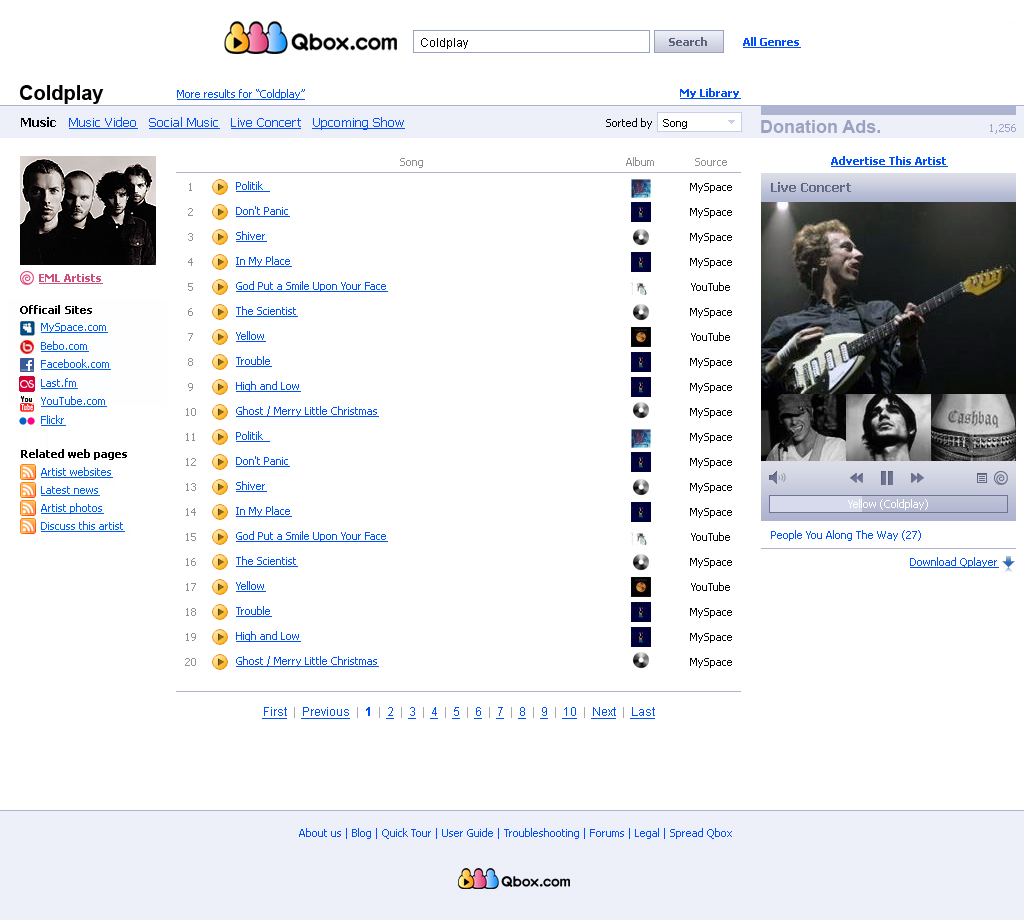Click the Qbox.com logo at top
The height and width of the screenshot is (920, 1024).
[x=311, y=39]
